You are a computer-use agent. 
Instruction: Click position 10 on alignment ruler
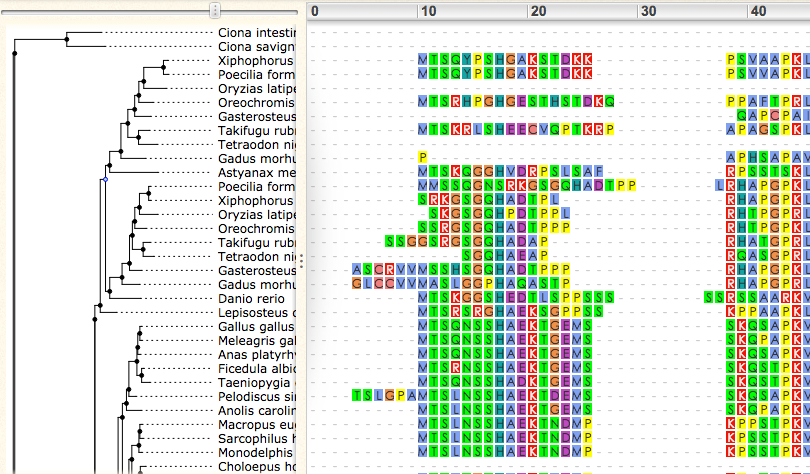[428, 11]
